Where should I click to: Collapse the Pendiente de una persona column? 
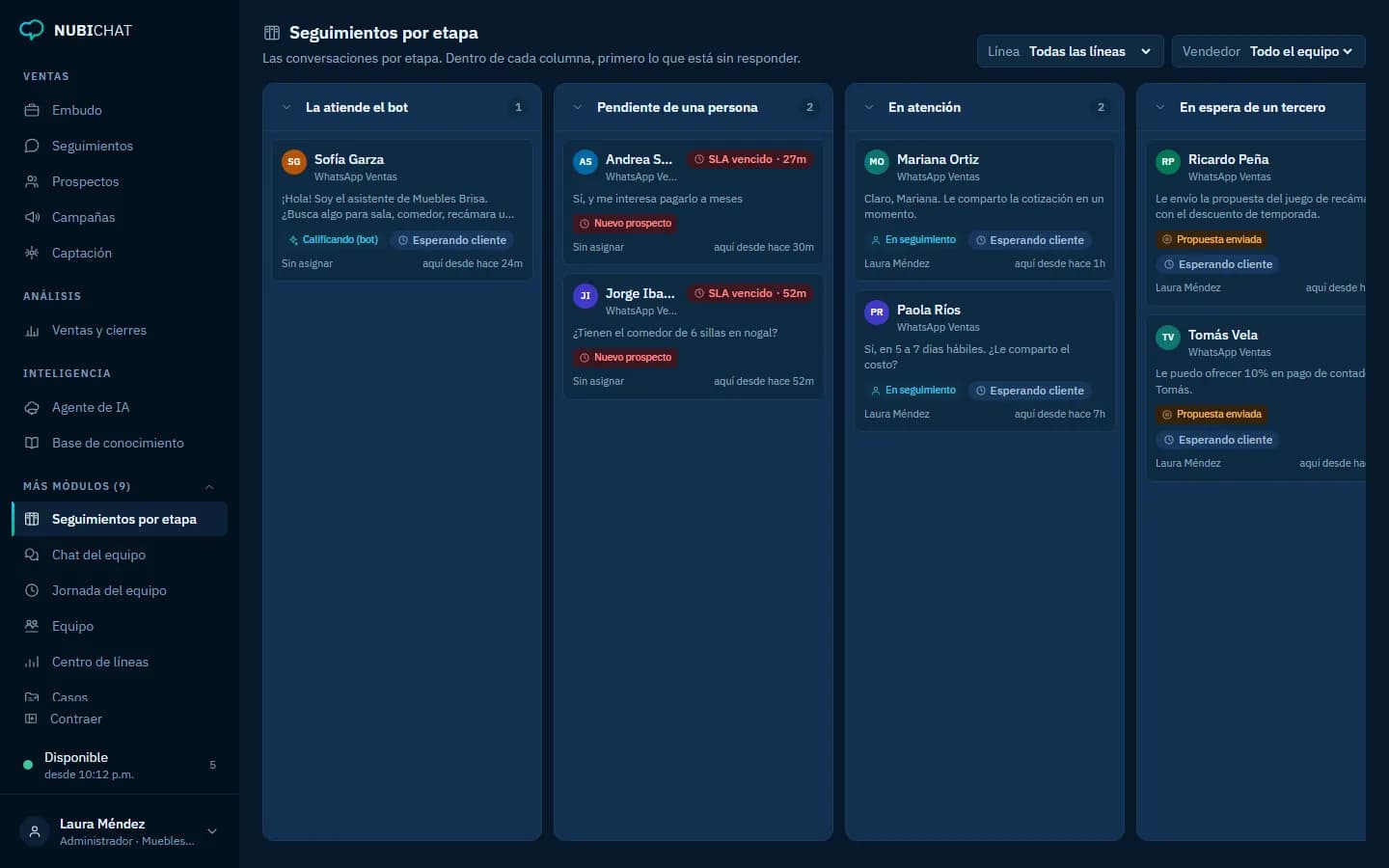(578, 107)
